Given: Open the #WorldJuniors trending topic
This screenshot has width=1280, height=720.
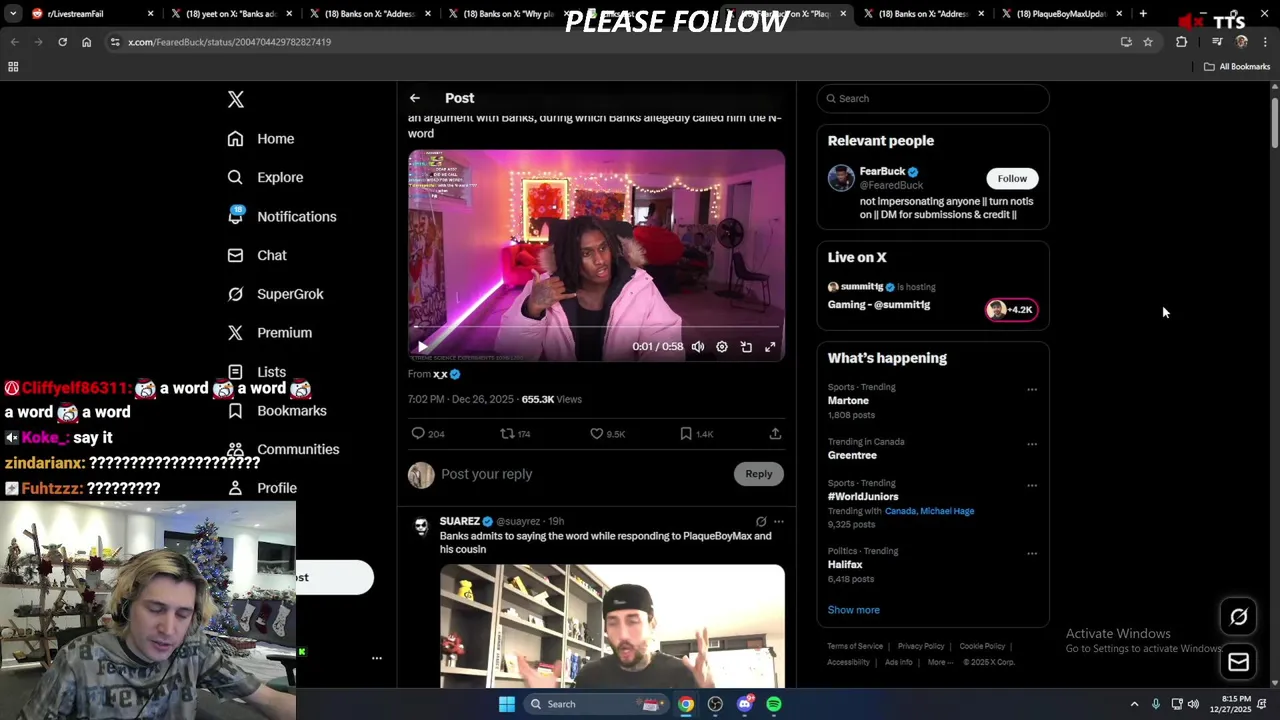Looking at the screenshot, I should [x=863, y=497].
